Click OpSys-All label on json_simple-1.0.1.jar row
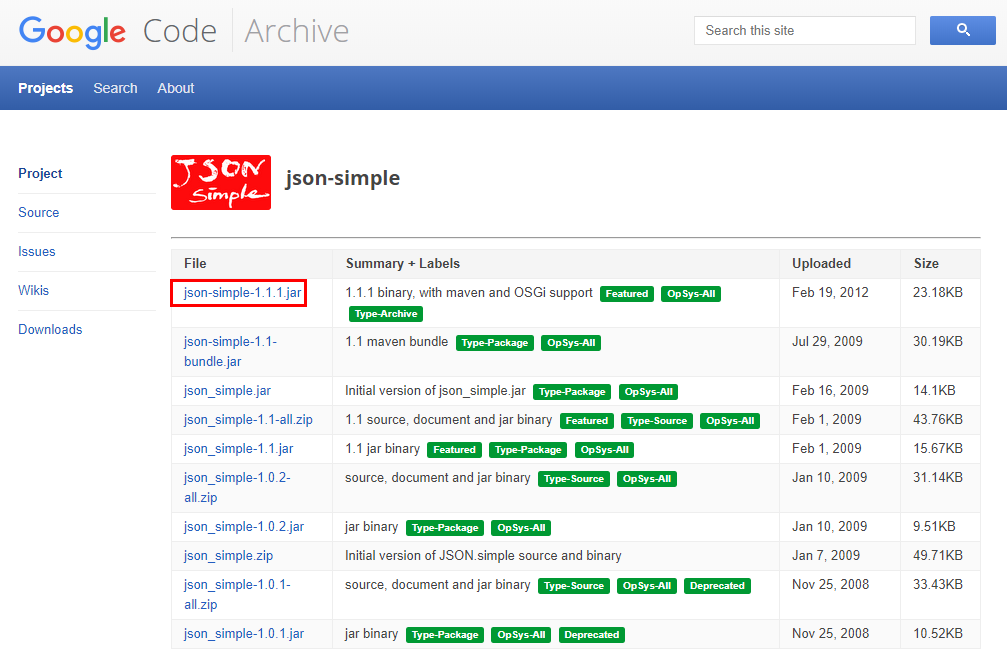 click(x=521, y=634)
